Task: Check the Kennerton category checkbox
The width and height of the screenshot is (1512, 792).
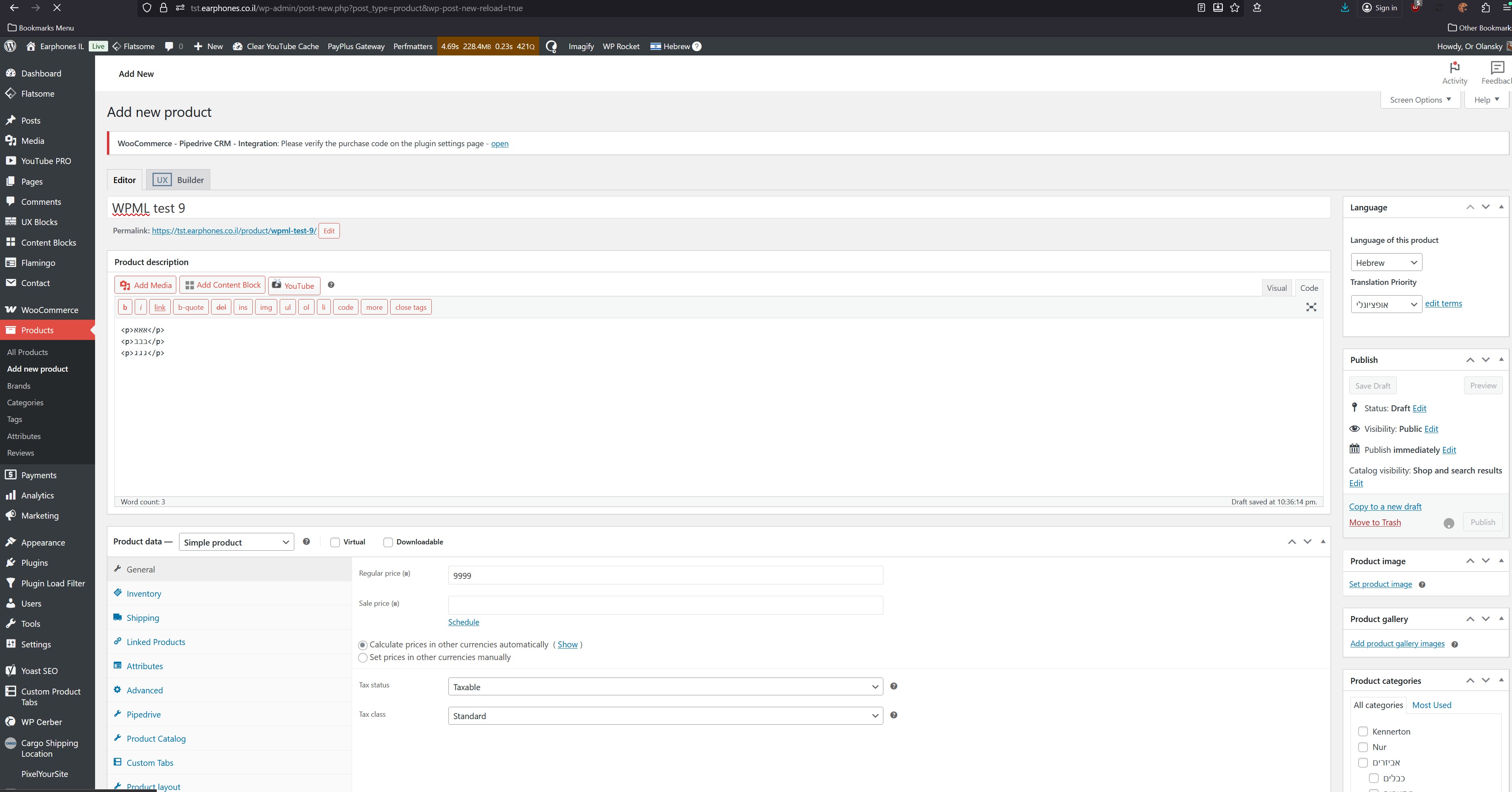Action: click(x=1363, y=731)
